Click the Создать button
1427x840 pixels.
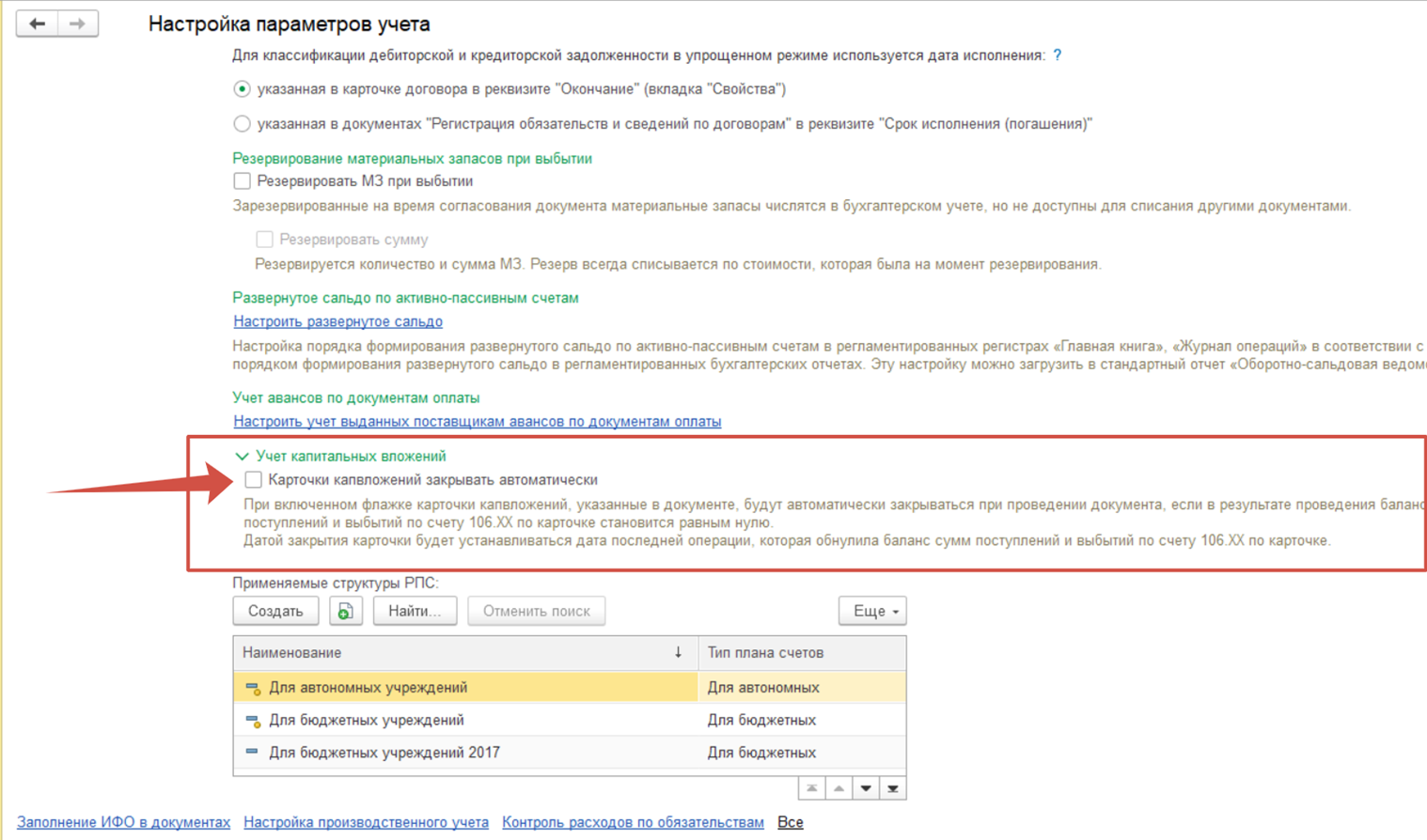pyautogui.click(x=275, y=611)
